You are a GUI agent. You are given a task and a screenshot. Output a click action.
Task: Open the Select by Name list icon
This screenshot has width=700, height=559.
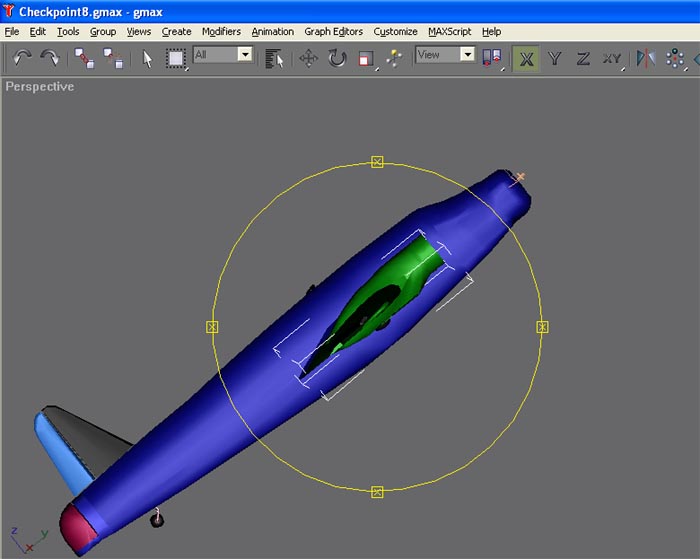tap(274, 58)
